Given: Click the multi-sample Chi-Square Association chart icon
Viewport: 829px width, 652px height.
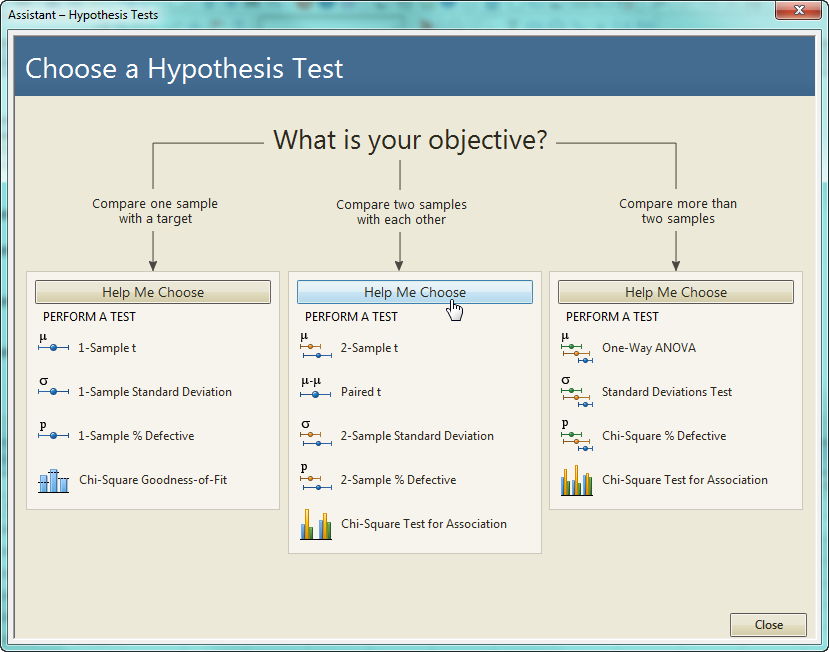Looking at the screenshot, I should pyautogui.click(x=577, y=481).
